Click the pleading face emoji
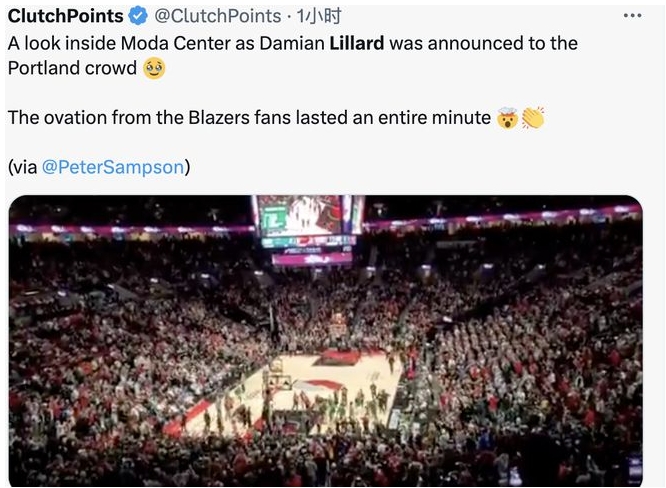666x488 pixels. click(x=153, y=69)
